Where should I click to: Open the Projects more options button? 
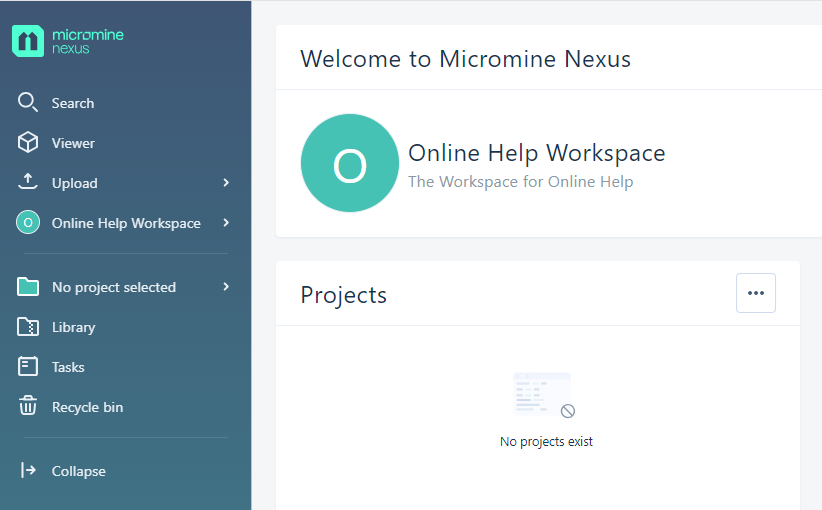[x=756, y=293]
